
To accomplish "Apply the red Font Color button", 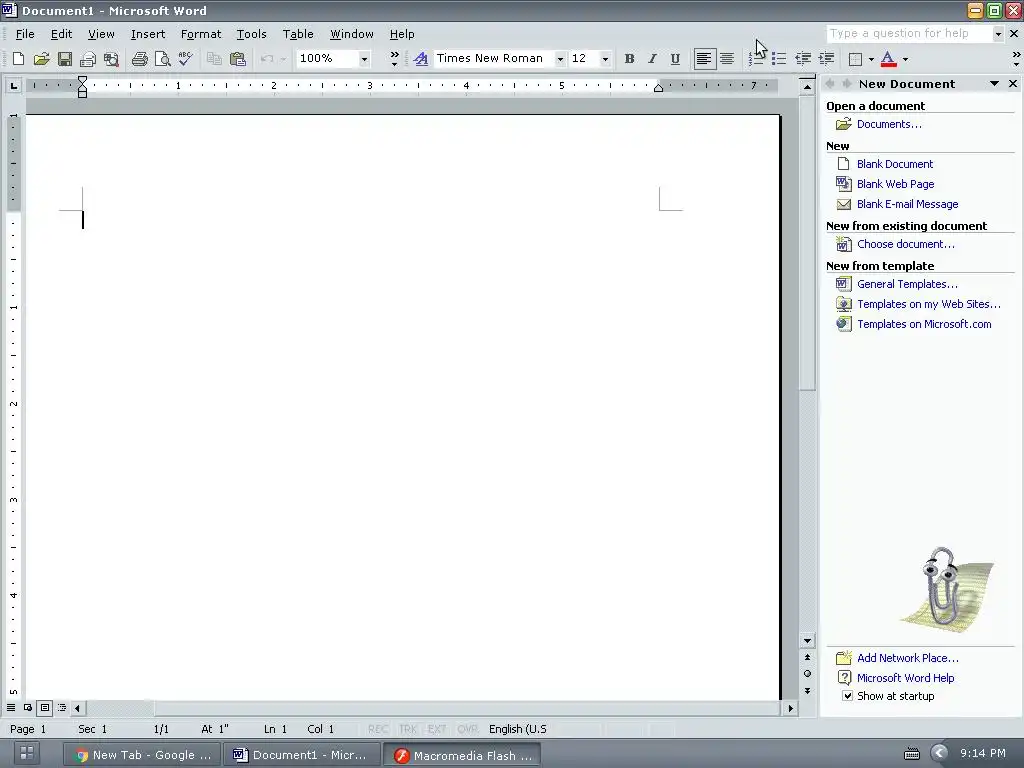I will 888,59.
